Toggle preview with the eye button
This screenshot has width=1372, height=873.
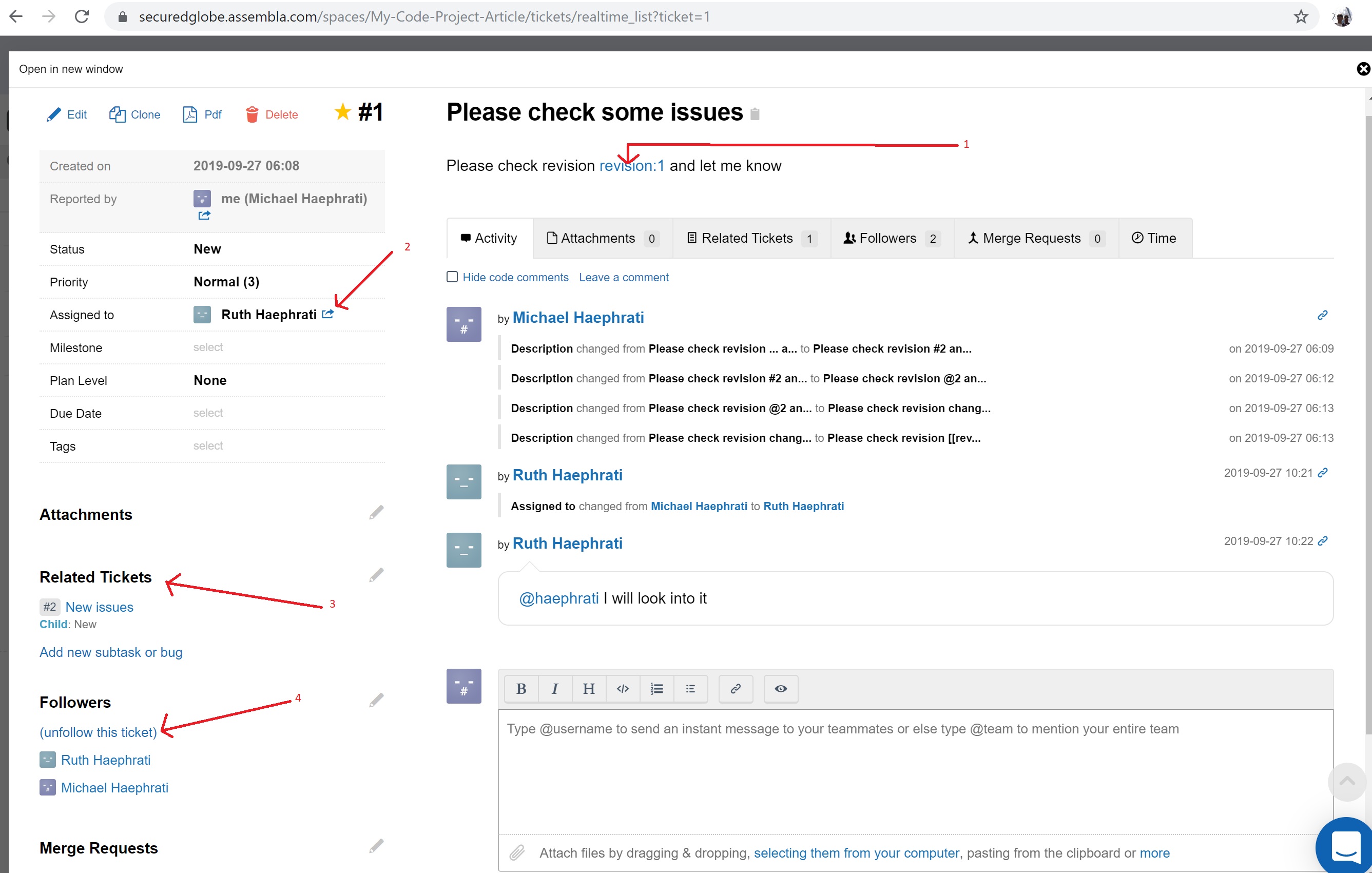(781, 689)
